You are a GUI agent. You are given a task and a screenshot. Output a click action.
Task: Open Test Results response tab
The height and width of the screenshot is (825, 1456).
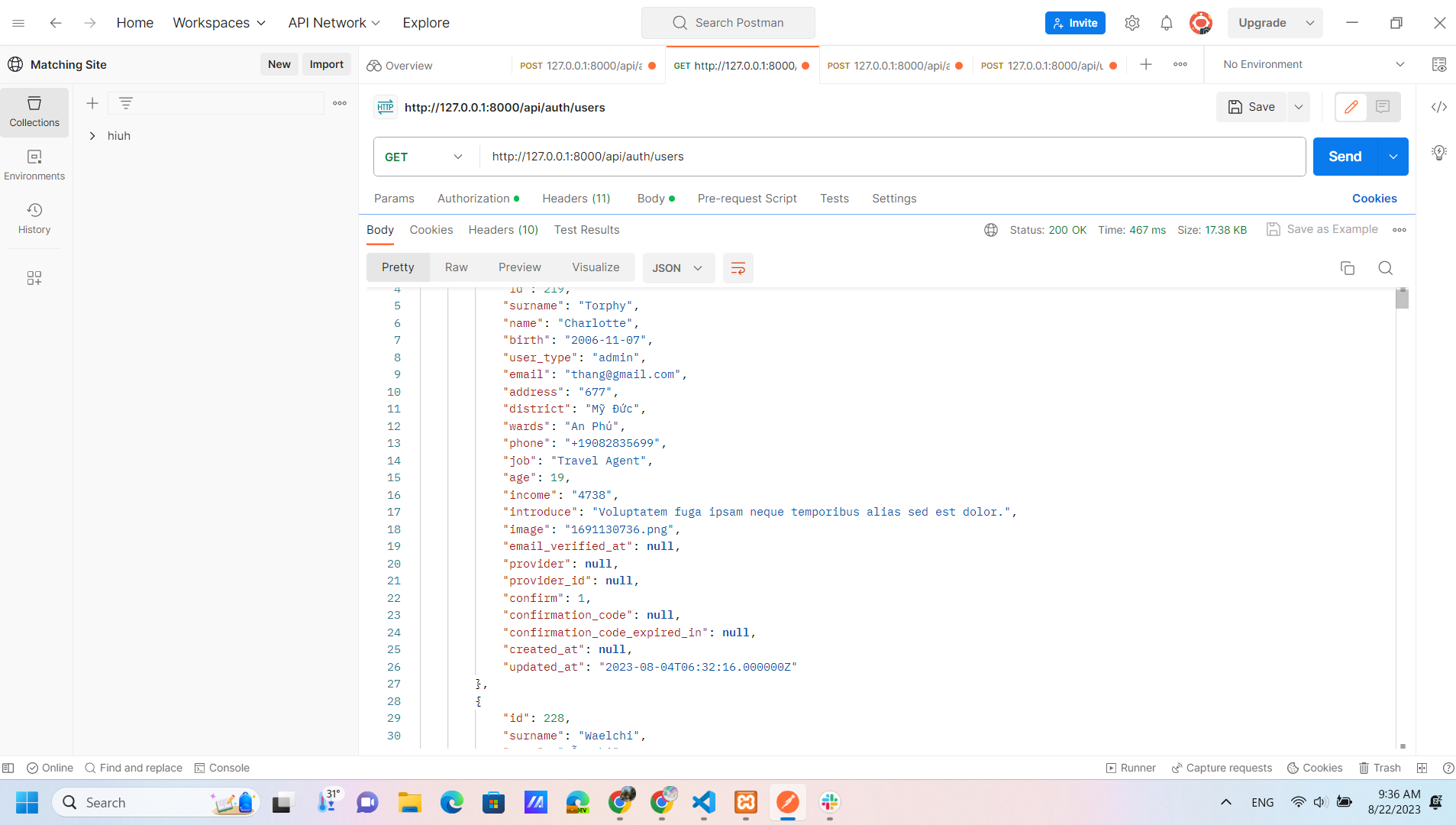pyautogui.click(x=586, y=230)
